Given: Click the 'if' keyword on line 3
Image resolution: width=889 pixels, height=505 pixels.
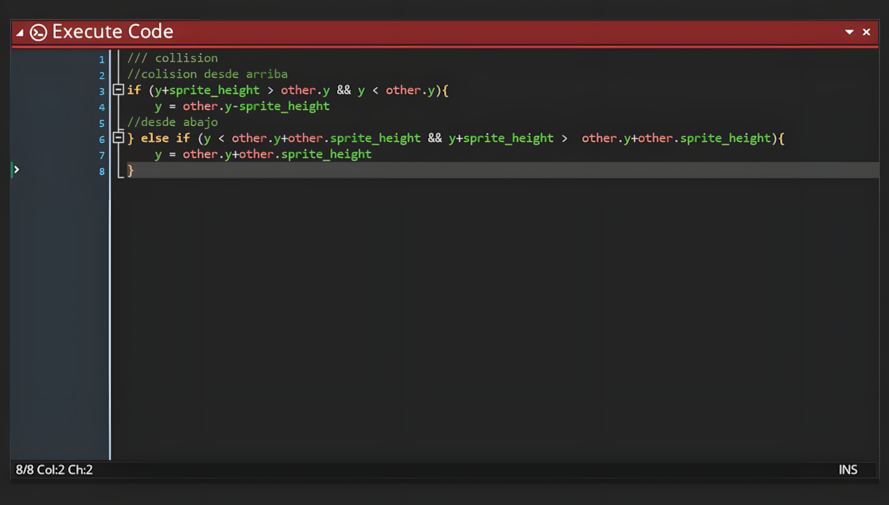Looking at the screenshot, I should pyautogui.click(x=134, y=90).
